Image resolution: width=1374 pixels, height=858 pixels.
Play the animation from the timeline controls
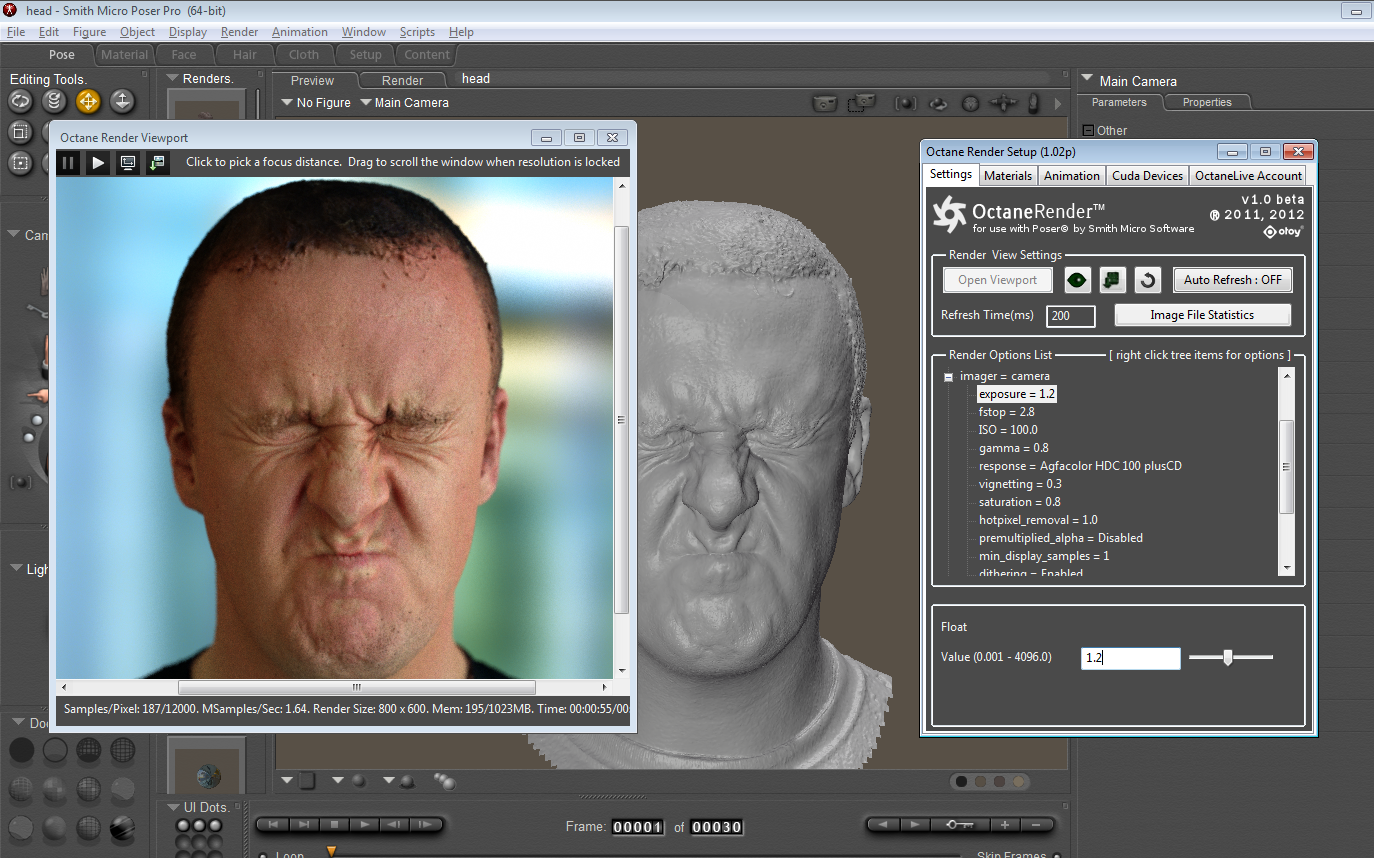click(365, 825)
